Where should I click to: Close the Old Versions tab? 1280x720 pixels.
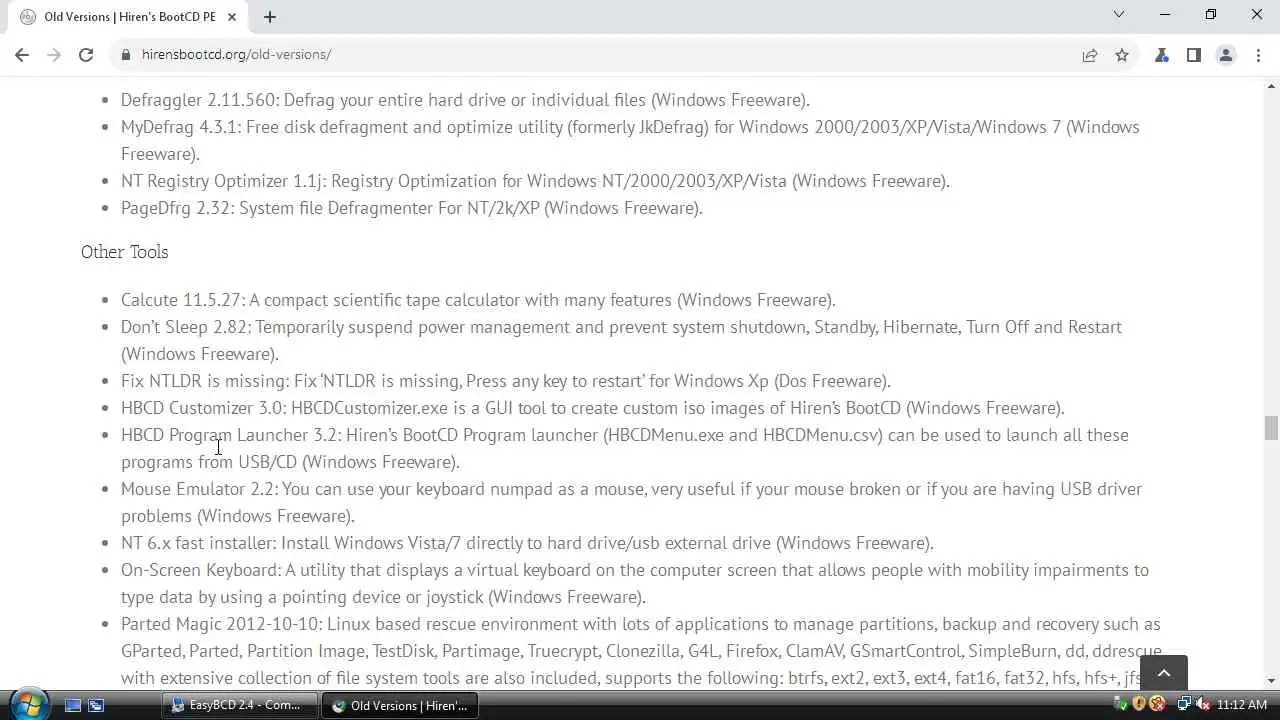(233, 16)
